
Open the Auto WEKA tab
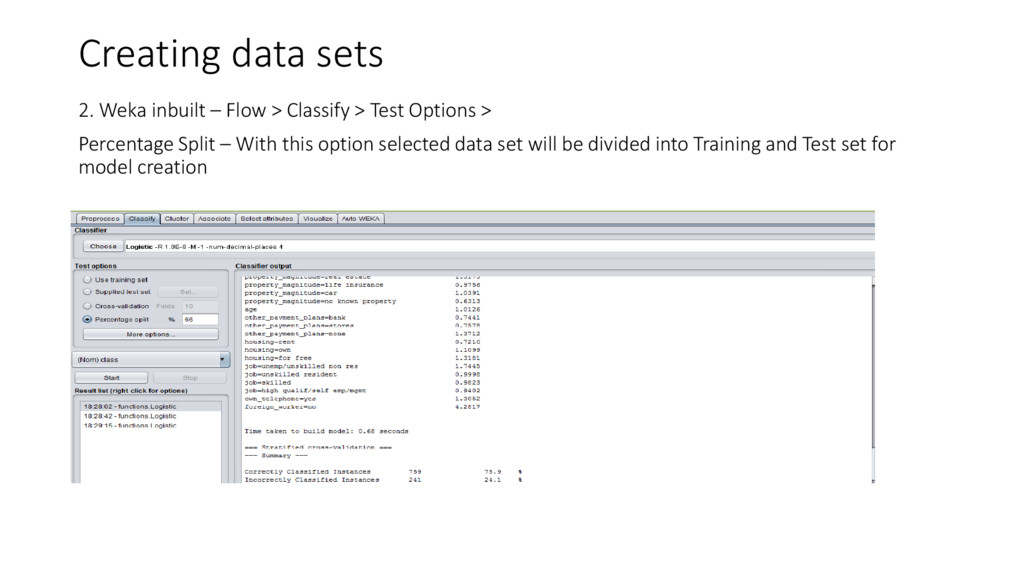pos(360,219)
